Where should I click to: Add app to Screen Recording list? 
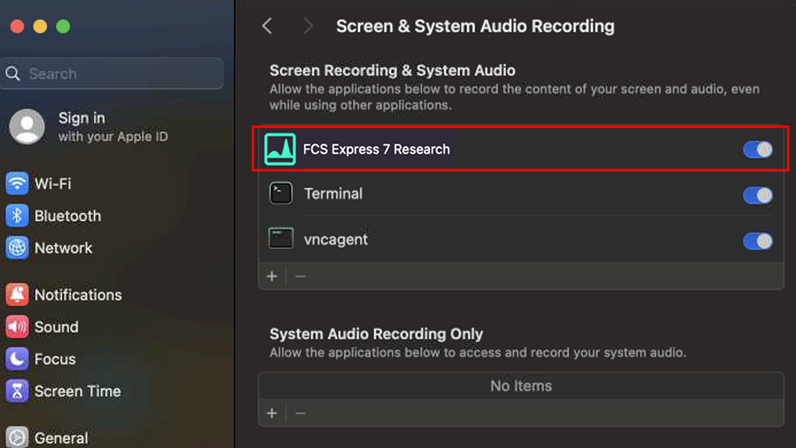pyautogui.click(x=272, y=276)
